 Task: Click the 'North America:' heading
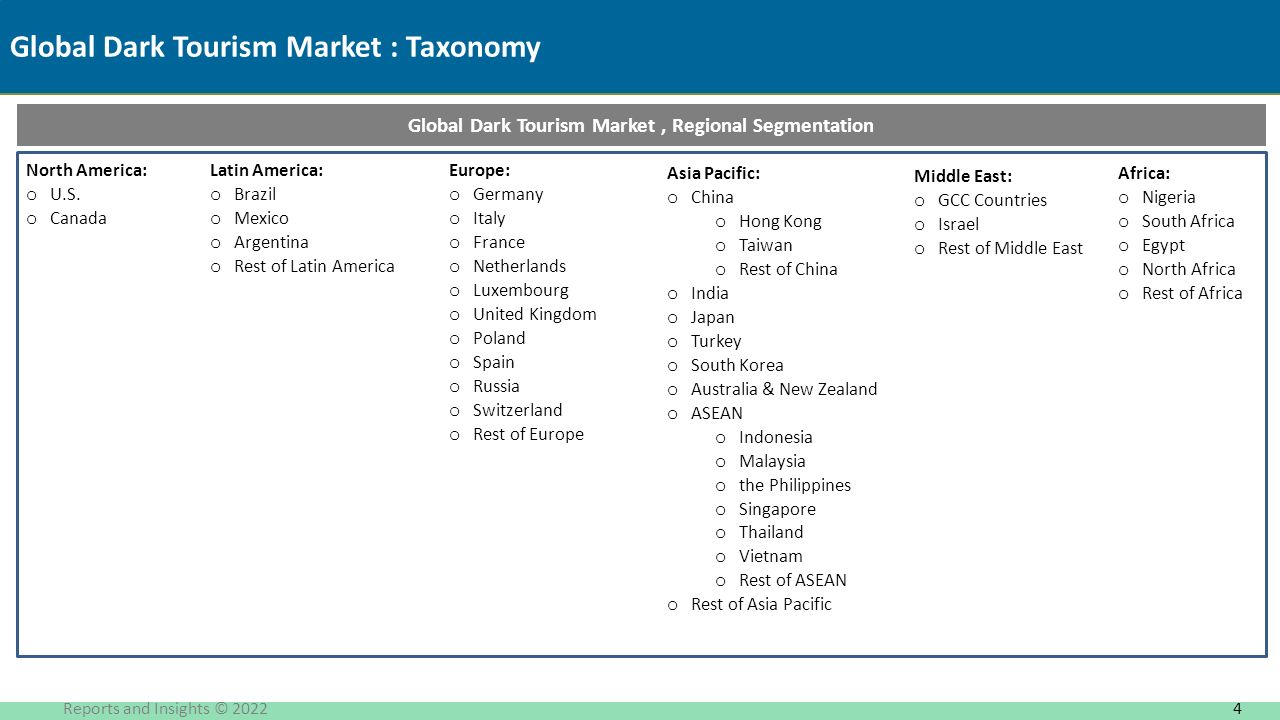87,170
